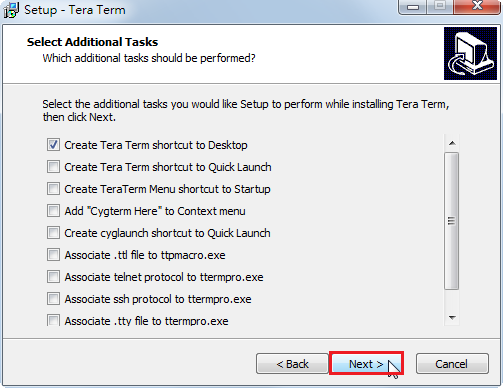Go to the next setup step

pyautogui.click(x=366, y=364)
